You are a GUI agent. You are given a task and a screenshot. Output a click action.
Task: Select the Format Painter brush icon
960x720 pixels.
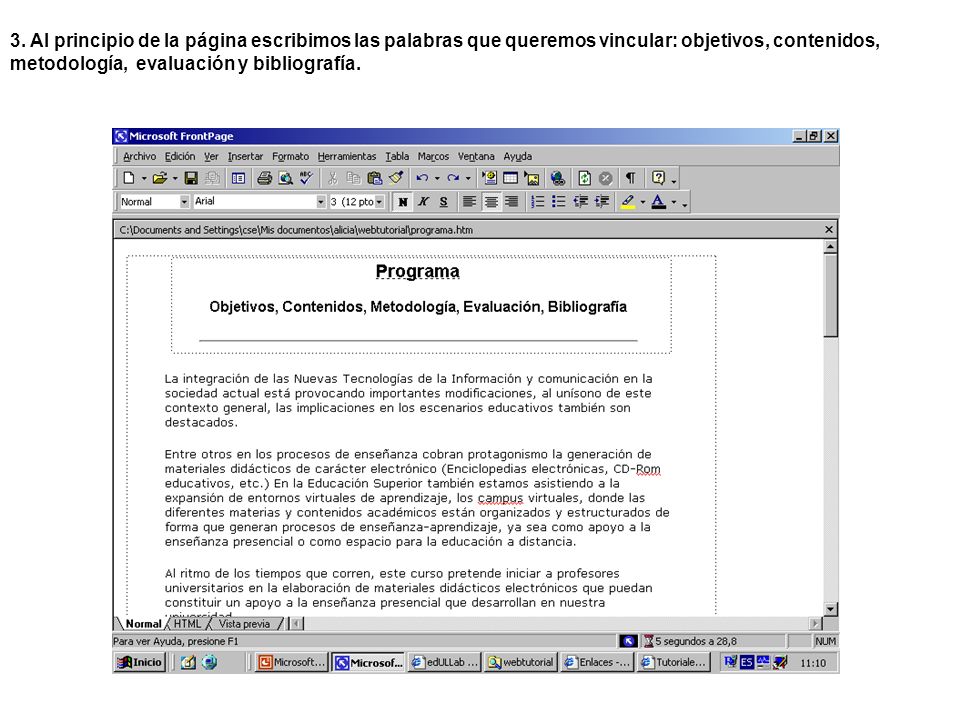[x=396, y=178]
